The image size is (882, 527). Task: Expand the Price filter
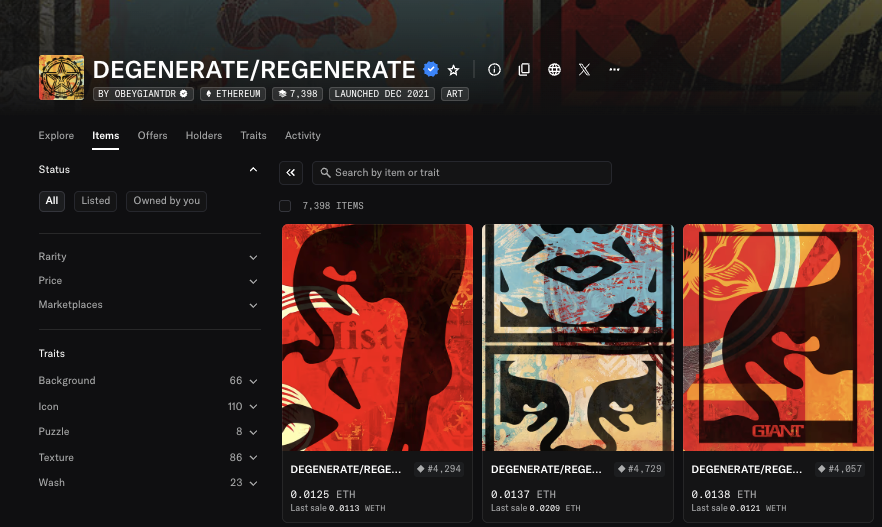tap(148, 281)
